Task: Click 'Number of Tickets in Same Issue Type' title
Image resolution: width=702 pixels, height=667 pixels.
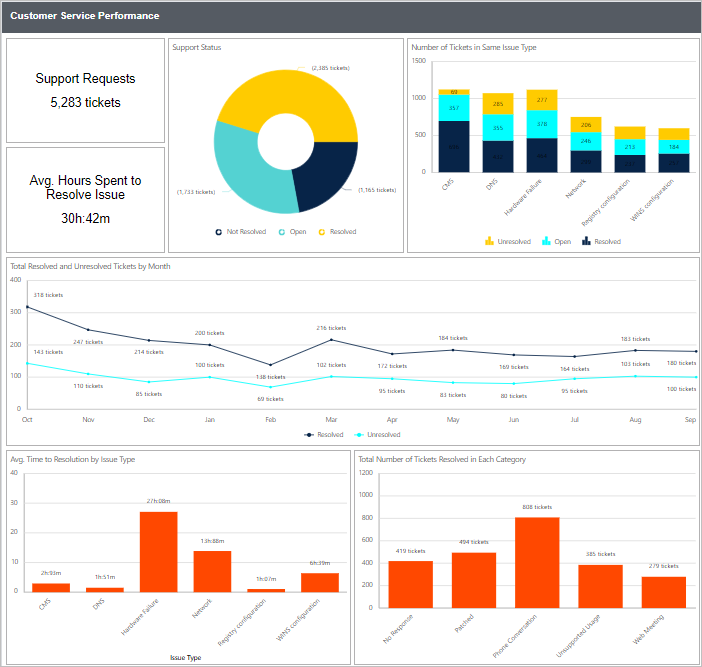Action: [x=474, y=47]
